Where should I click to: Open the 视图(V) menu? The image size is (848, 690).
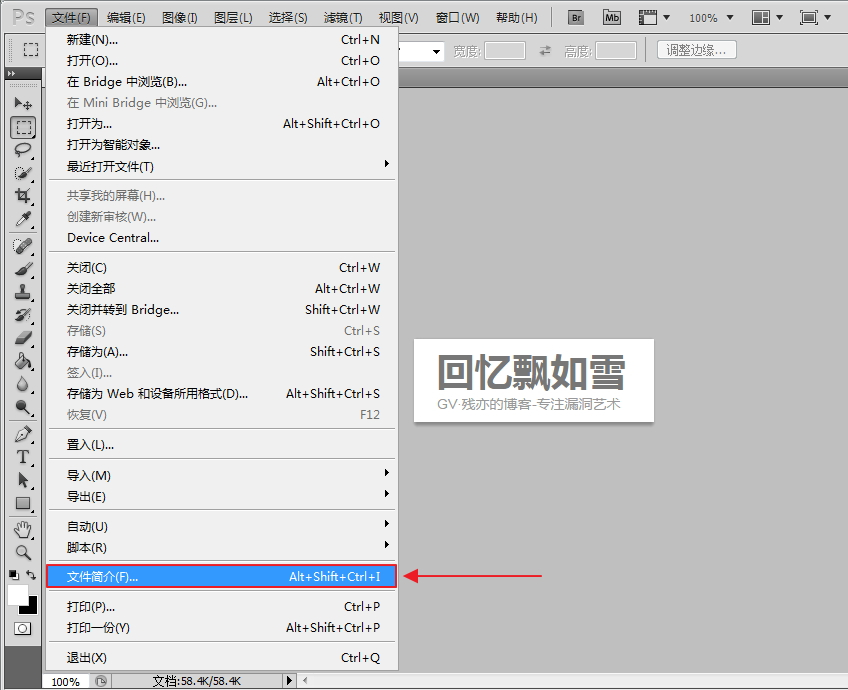pyautogui.click(x=399, y=18)
